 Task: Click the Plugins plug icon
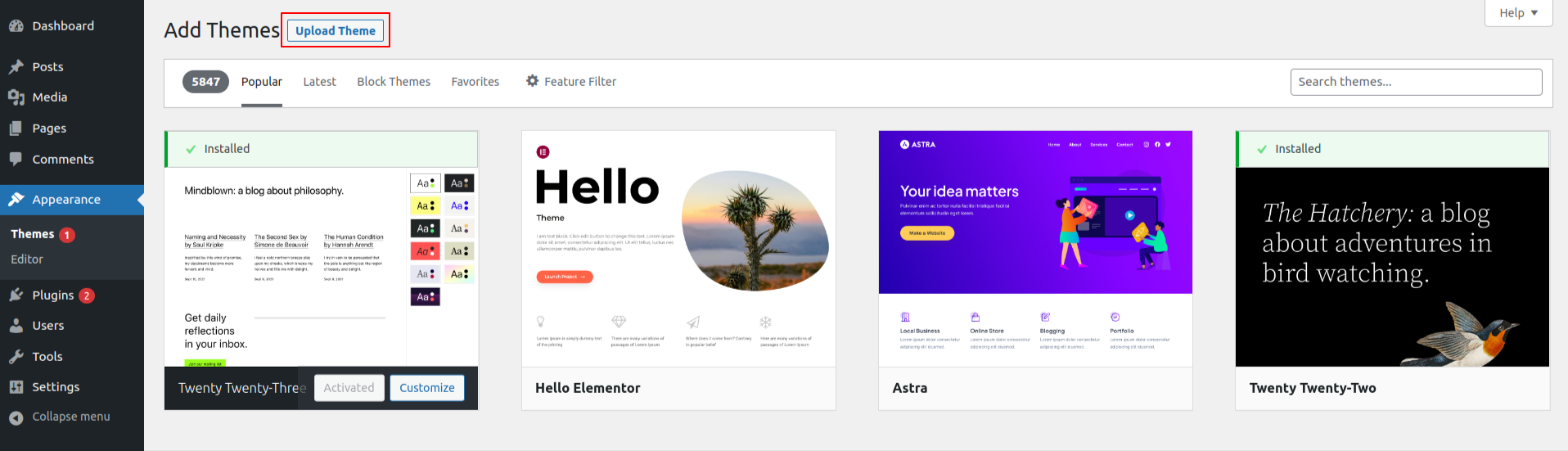tap(16, 295)
